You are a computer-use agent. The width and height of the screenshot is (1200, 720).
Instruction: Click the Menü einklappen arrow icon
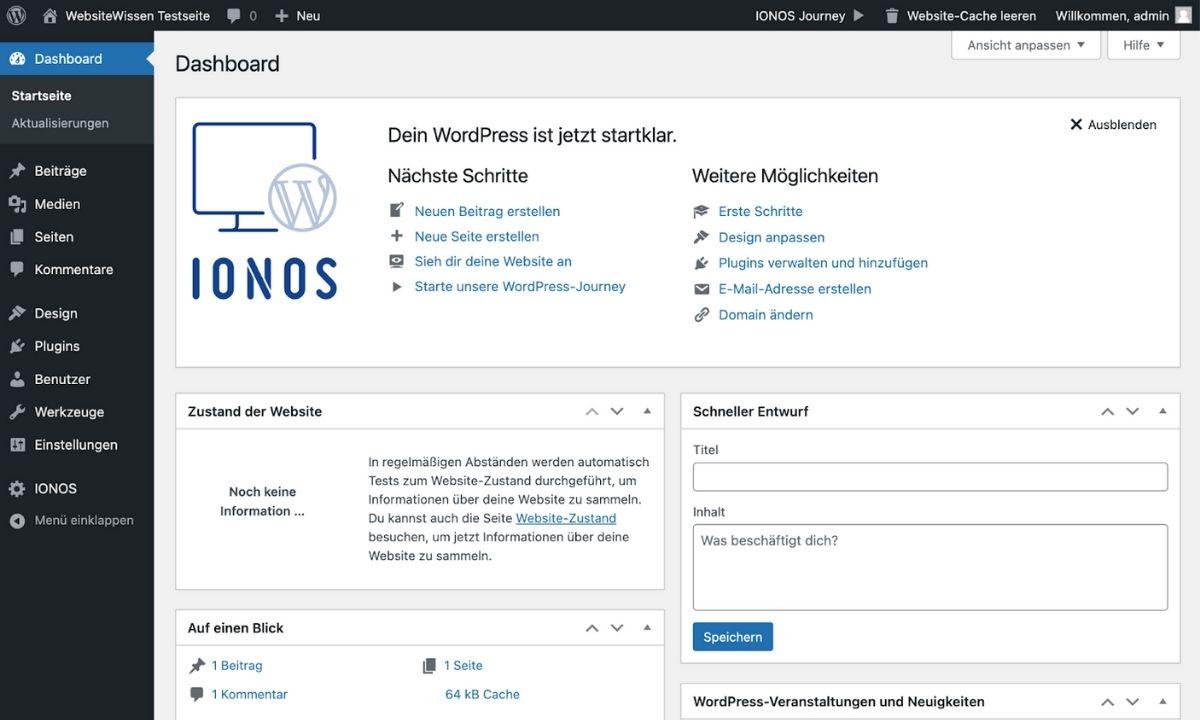click(x=17, y=521)
